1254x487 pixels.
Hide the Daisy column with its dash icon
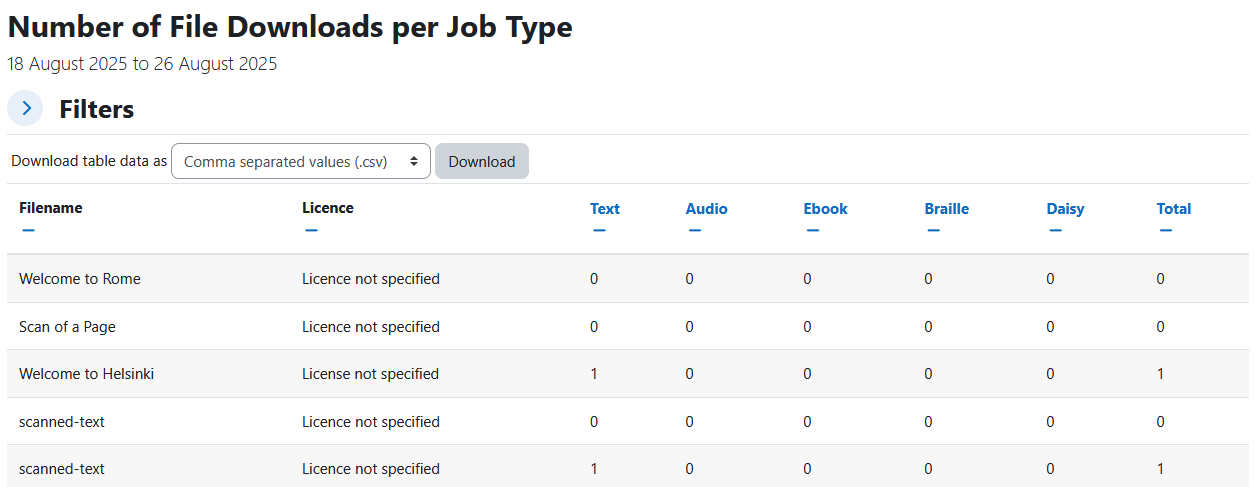point(1055,231)
